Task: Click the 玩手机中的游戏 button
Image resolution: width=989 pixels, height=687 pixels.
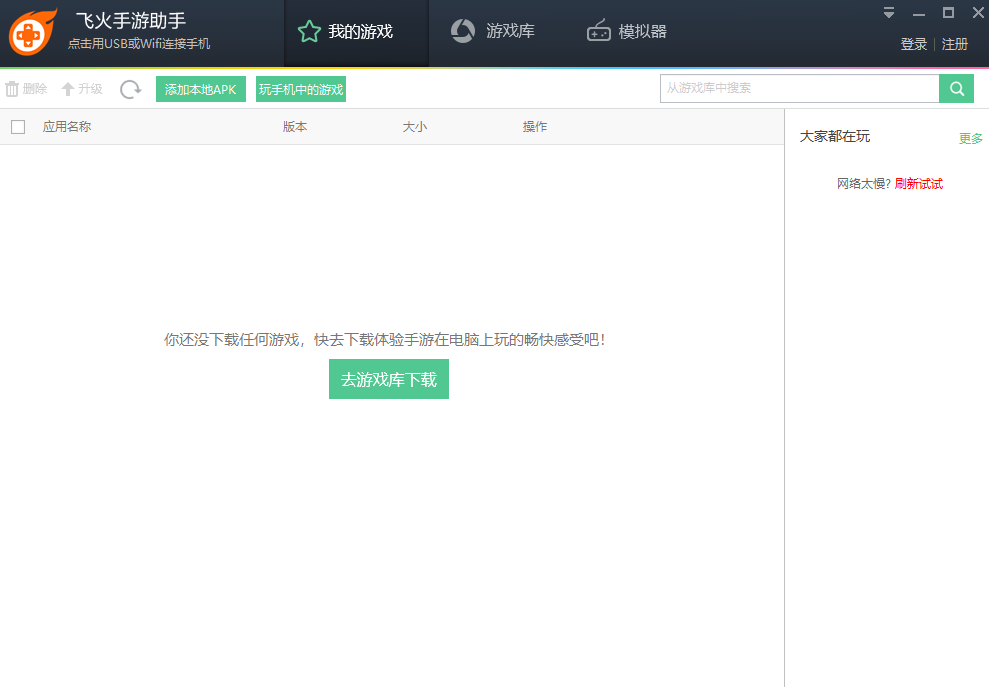Action: click(x=298, y=88)
